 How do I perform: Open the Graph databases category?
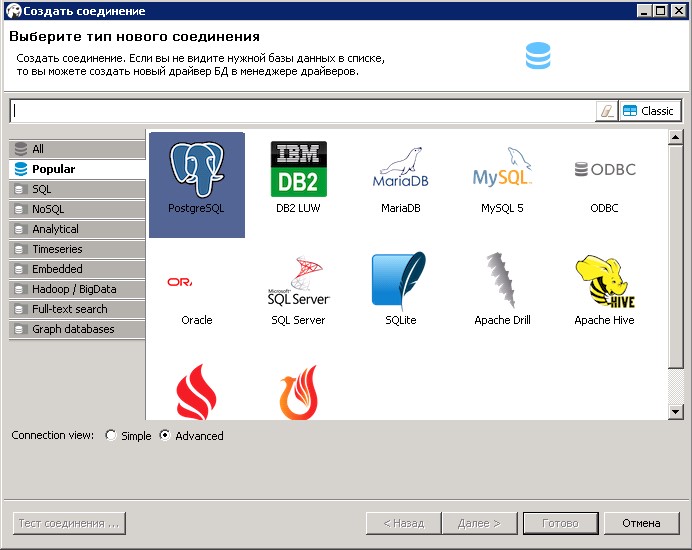(x=77, y=329)
